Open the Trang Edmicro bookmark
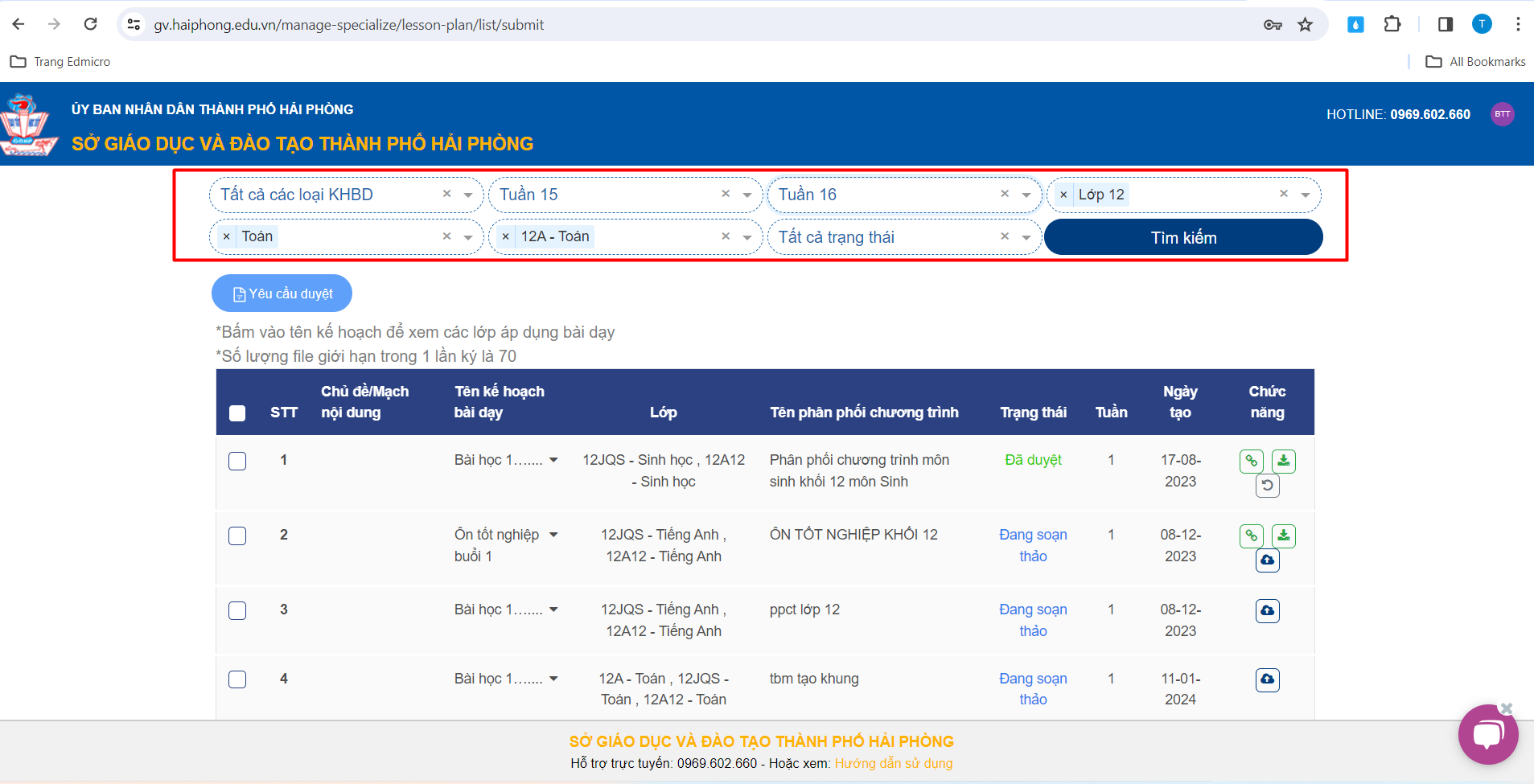Viewport: 1534px width, 784px height. click(x=60, y=62)
